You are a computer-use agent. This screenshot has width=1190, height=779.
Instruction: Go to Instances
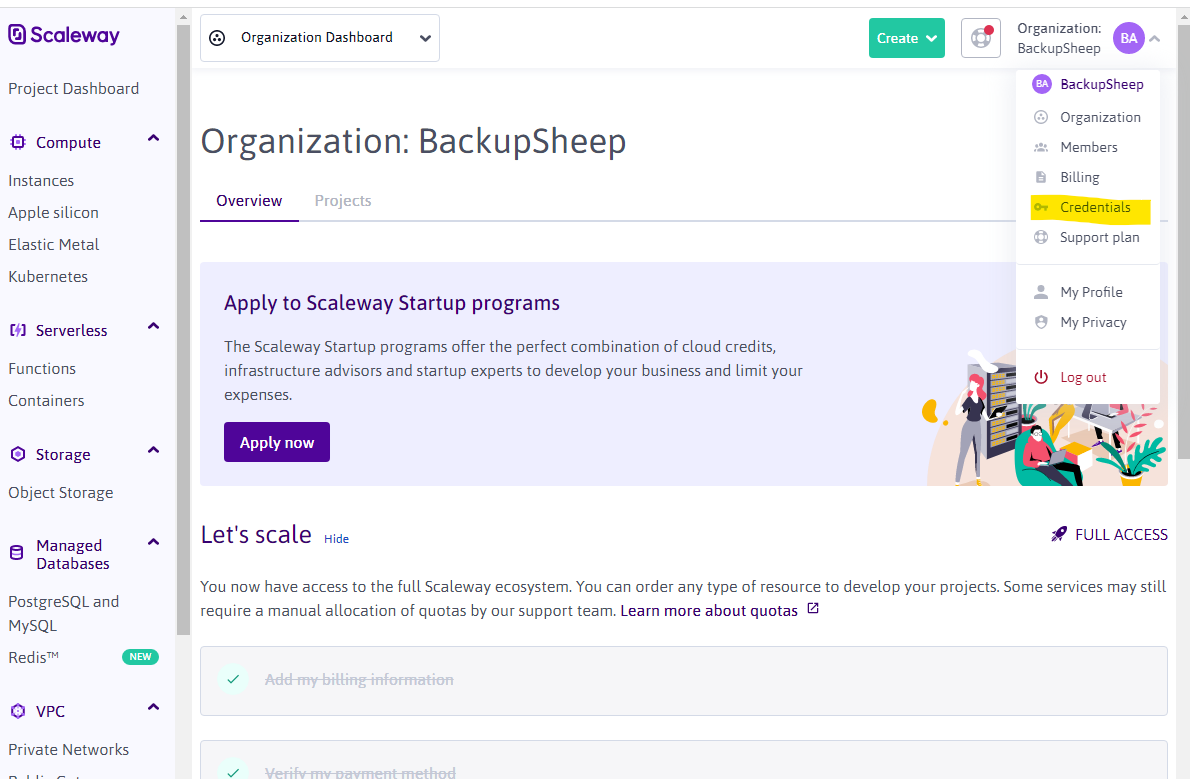pyautogui.click(x=41, y=181)
